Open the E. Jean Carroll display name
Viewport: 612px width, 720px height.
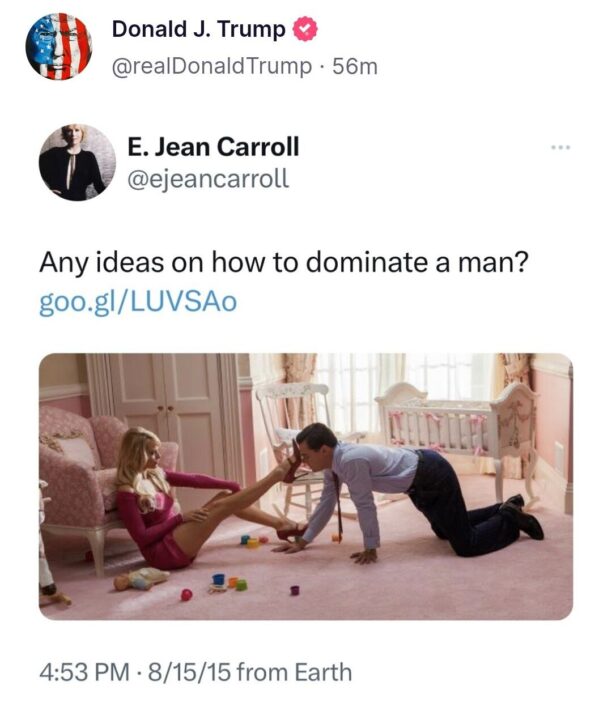[x=213, y=147]
